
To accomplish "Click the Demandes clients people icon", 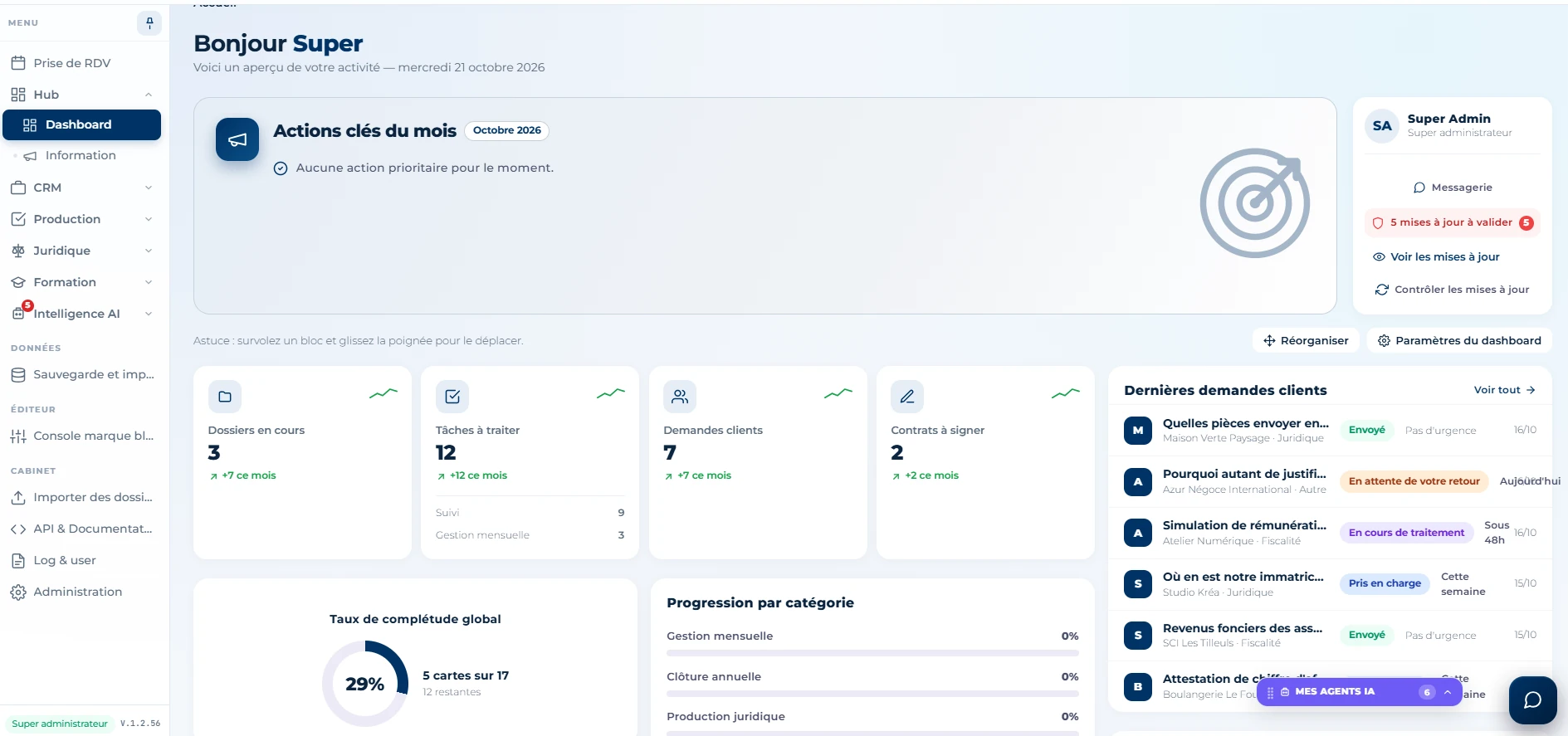I will (x=680, y=397).
